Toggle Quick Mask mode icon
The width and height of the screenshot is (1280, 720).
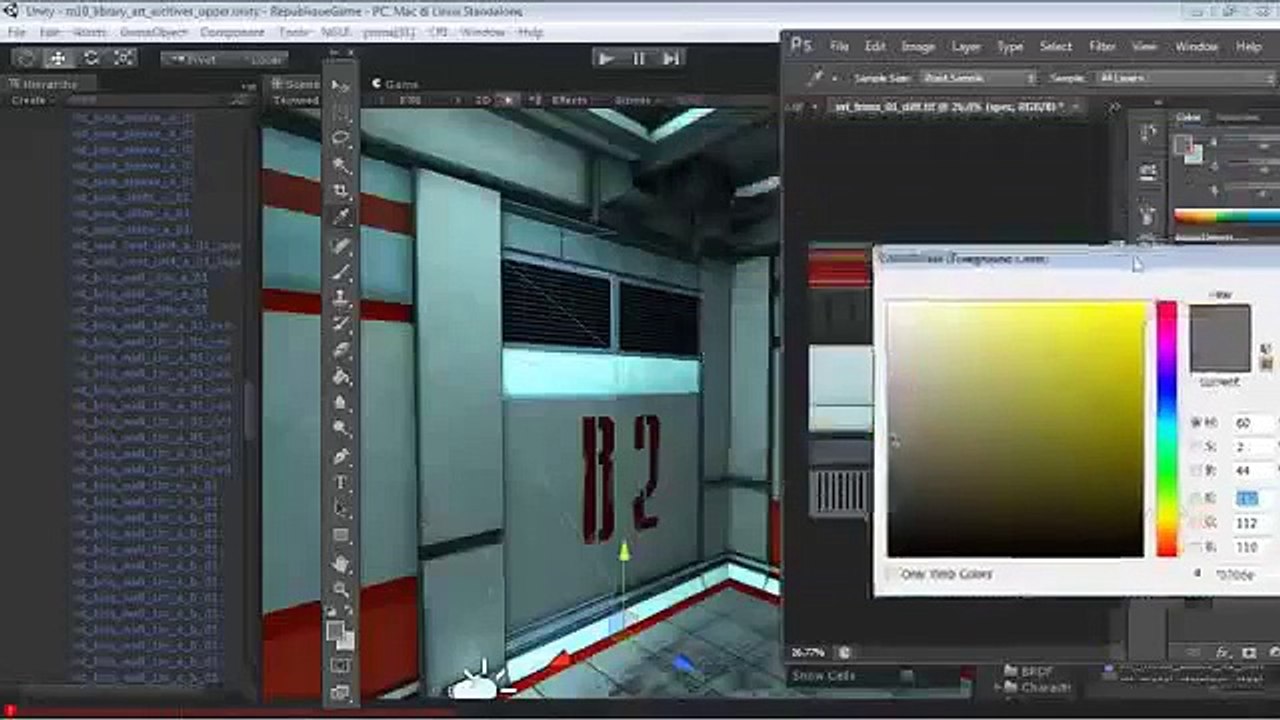point(341,664)
